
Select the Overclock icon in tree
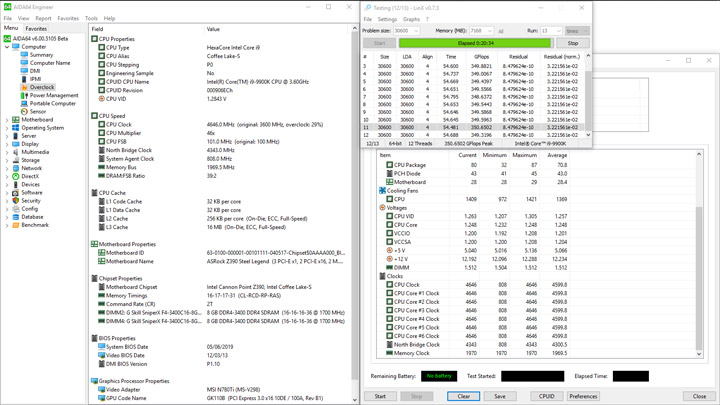coord(24,87)
